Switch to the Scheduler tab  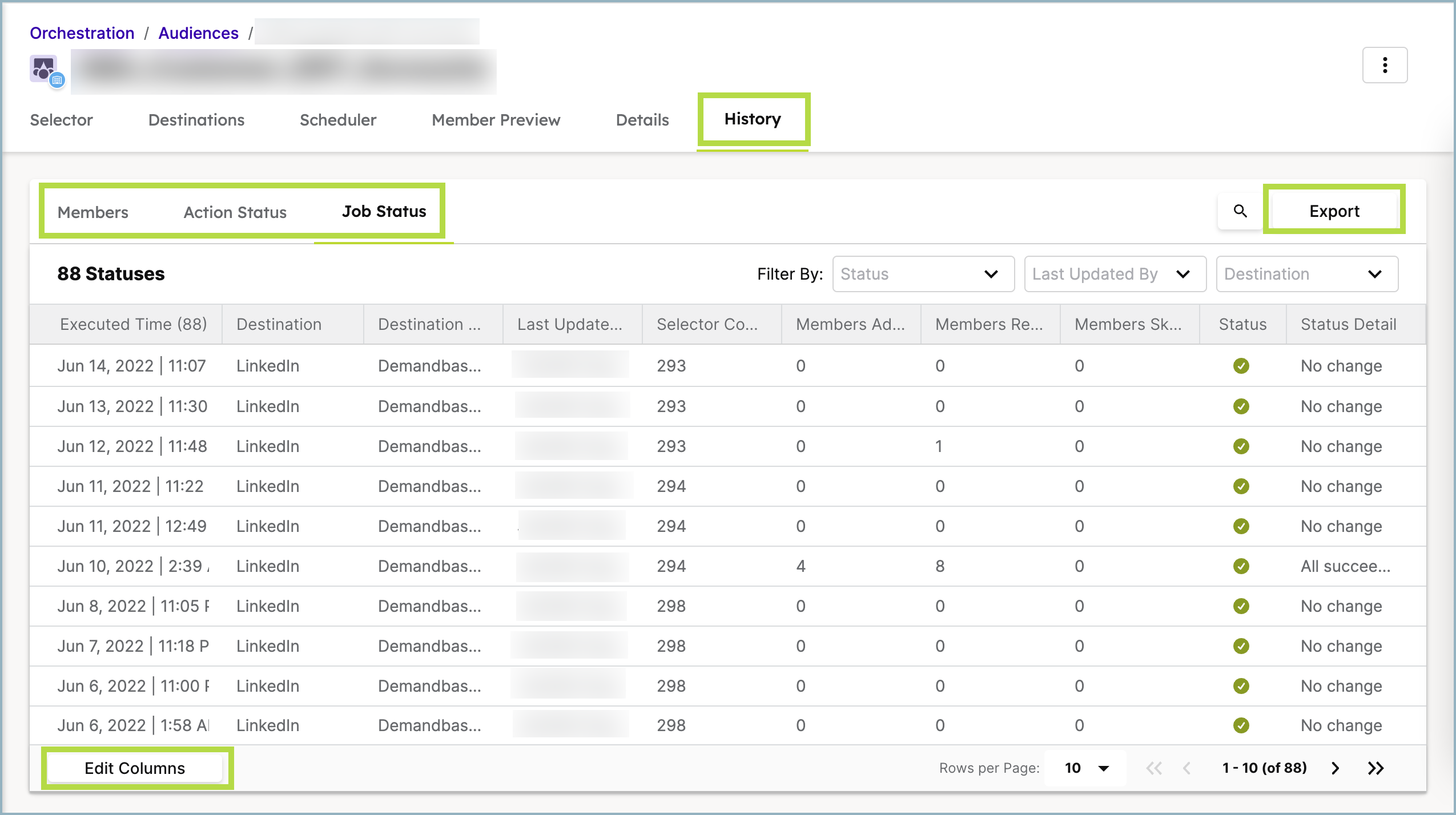point(338,120)
